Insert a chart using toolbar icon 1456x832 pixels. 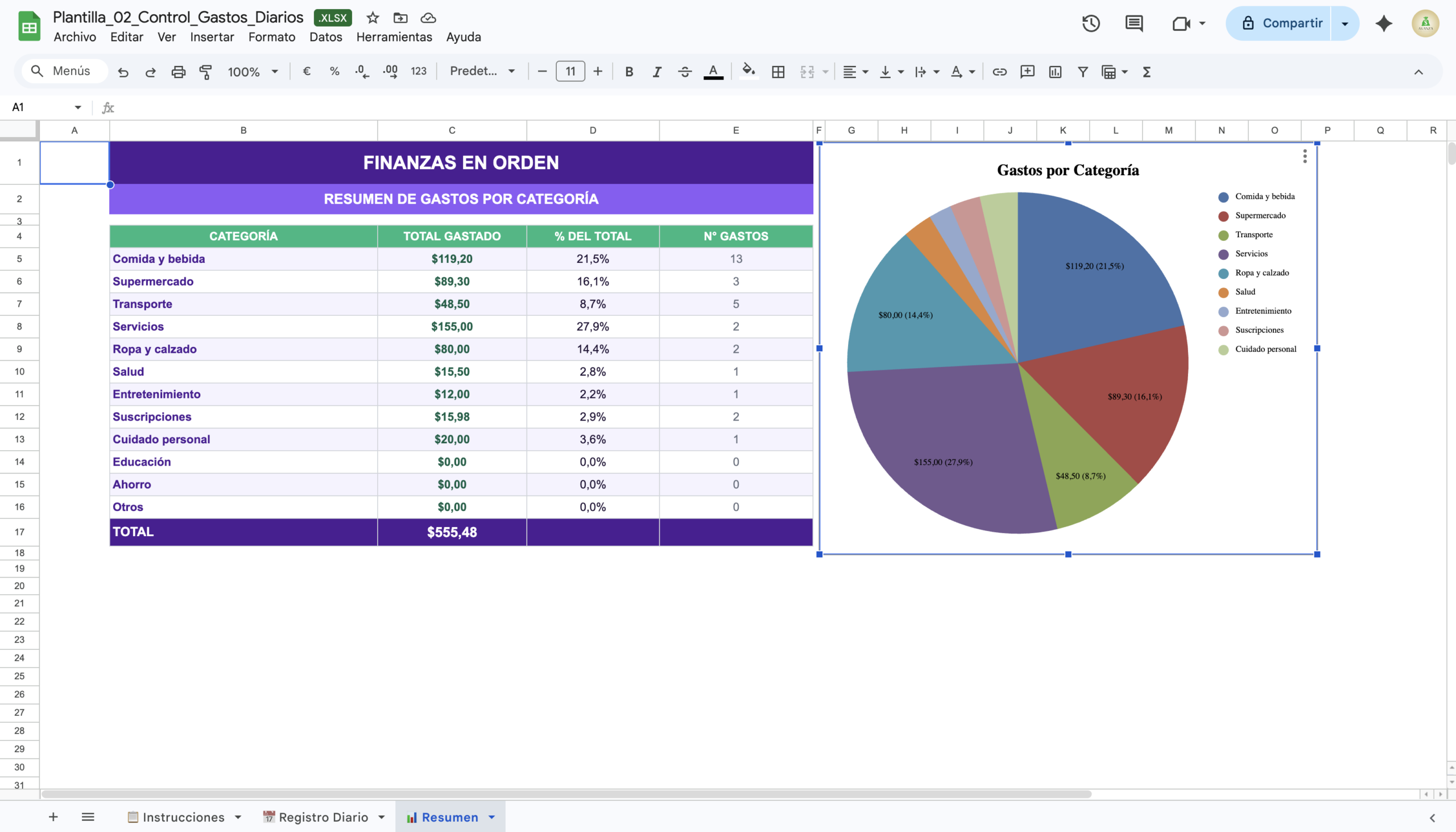point(1054,72)
